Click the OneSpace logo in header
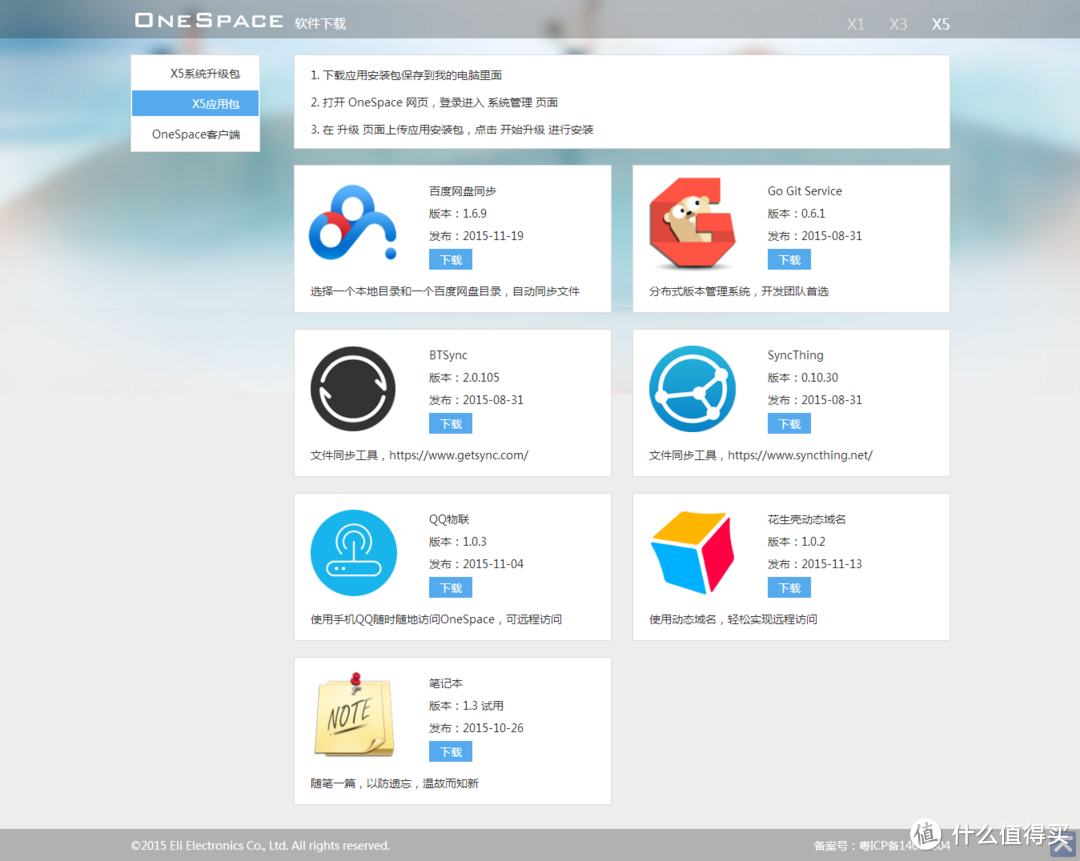This screenshot has height=861, width=1080. [x=209, y=21]
